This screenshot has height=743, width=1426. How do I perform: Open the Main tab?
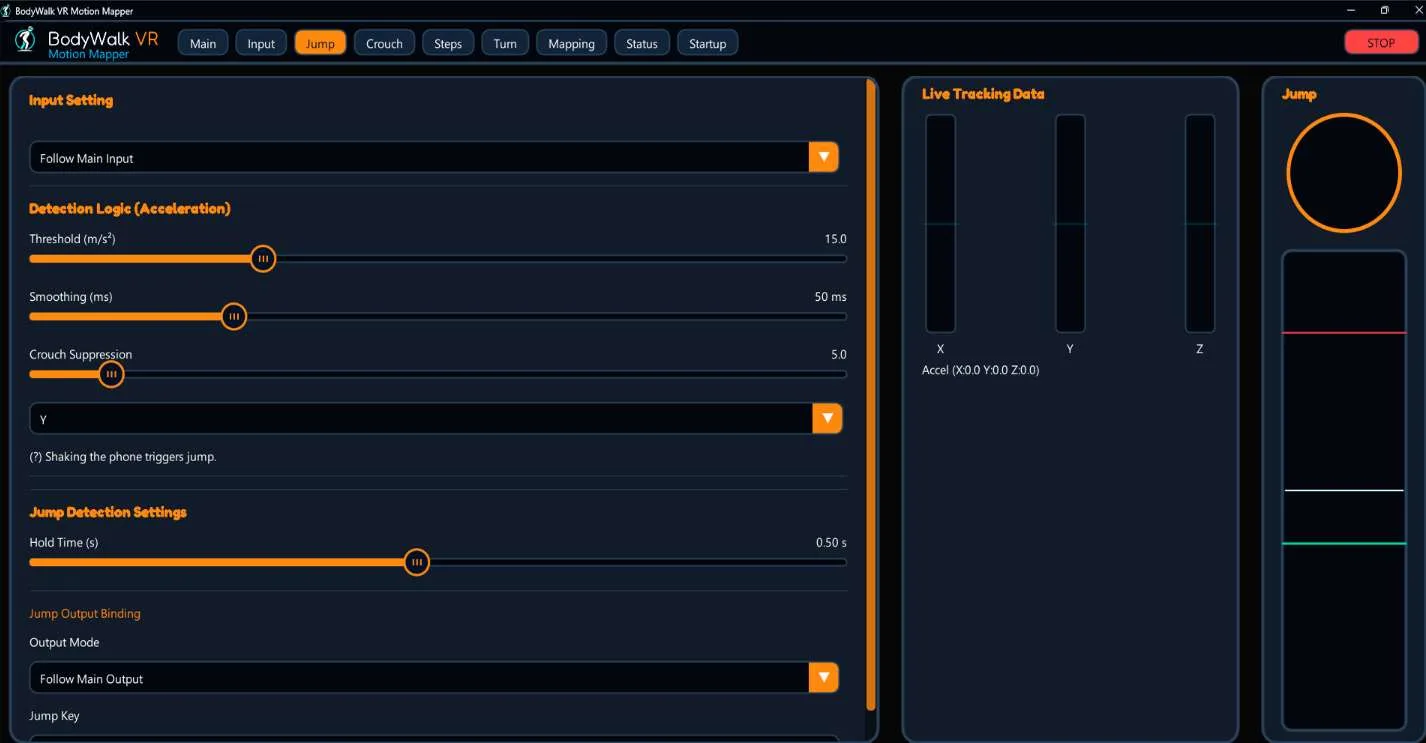click(x=203, y=43)
